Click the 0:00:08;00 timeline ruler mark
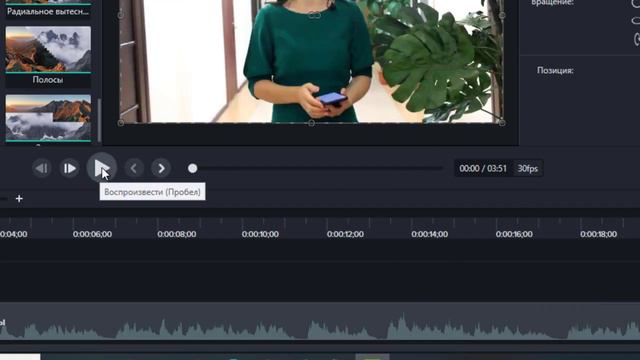The height and width of the screenshot is (360, 640). coord(177,234)
